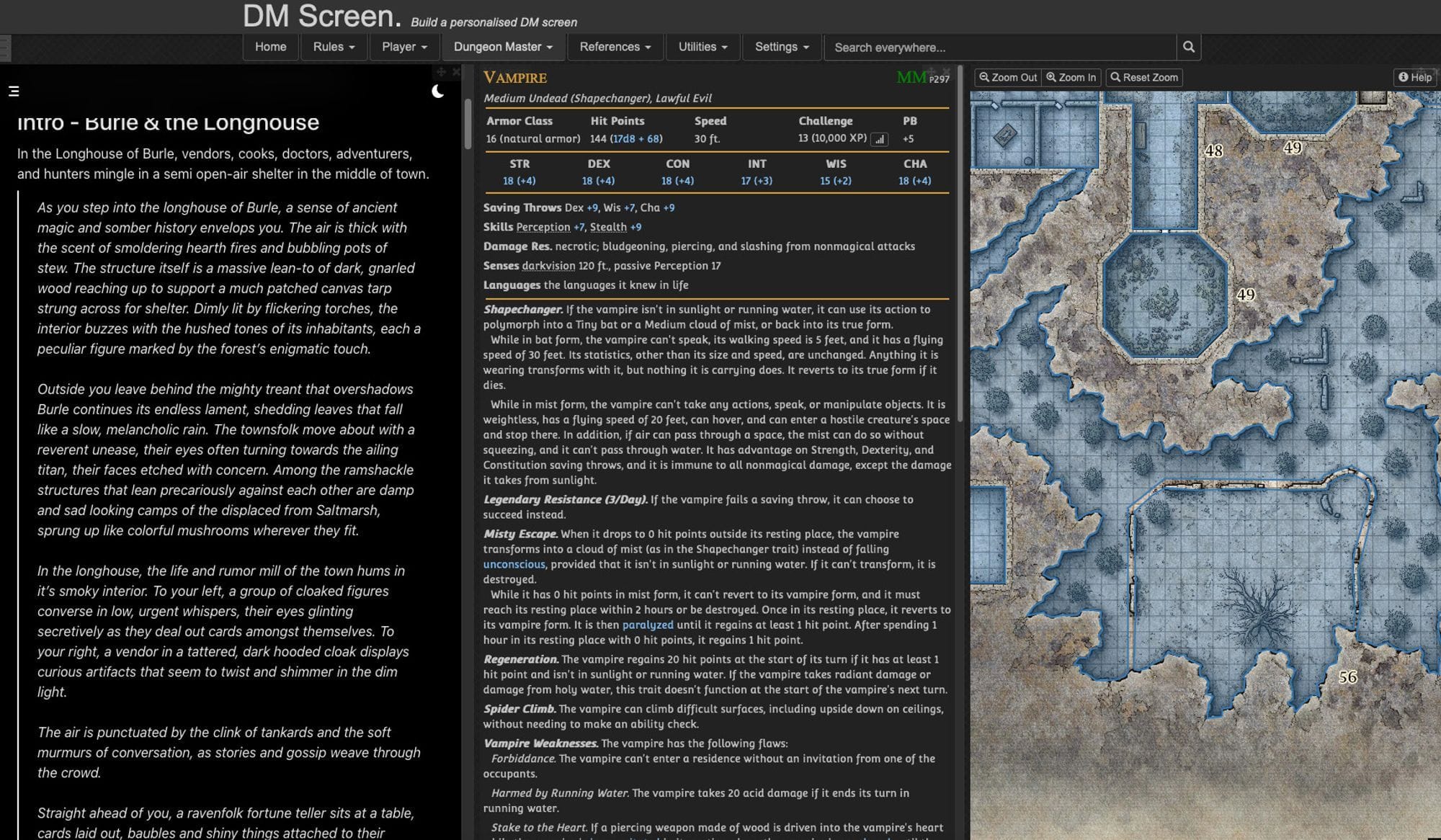Roll the Stealth +9 bonus
This screenshot has height=840, width=1441.
click(x=635, y=227)
